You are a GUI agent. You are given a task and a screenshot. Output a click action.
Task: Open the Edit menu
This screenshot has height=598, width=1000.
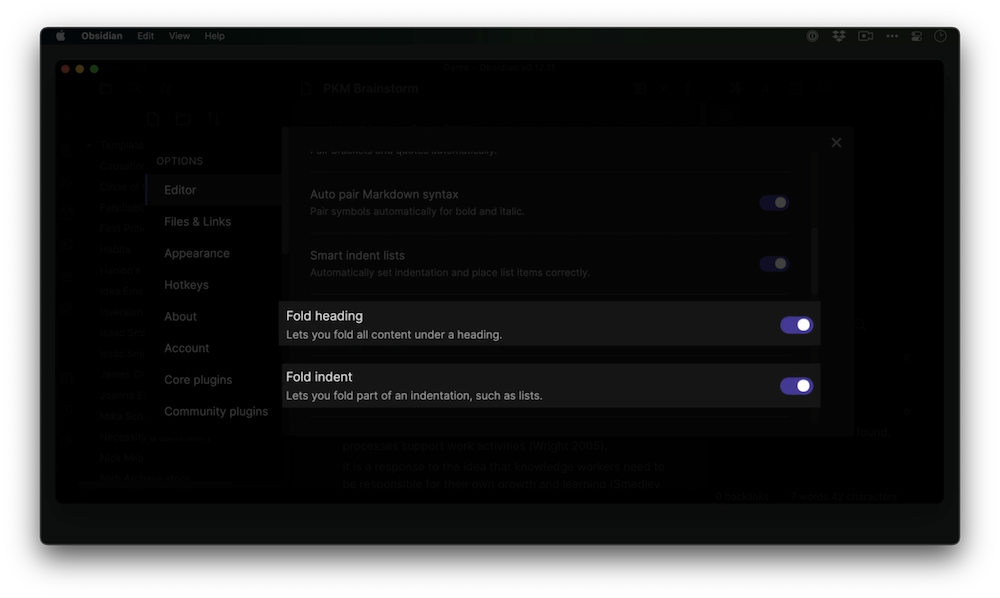coord(145,36)
